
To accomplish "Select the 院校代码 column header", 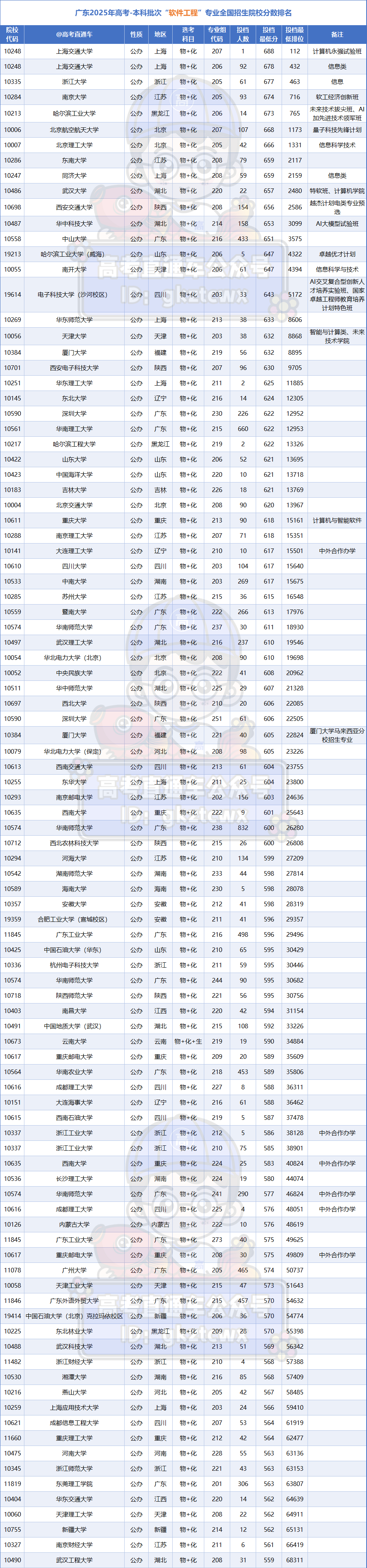I will click(x=12, y=34).
